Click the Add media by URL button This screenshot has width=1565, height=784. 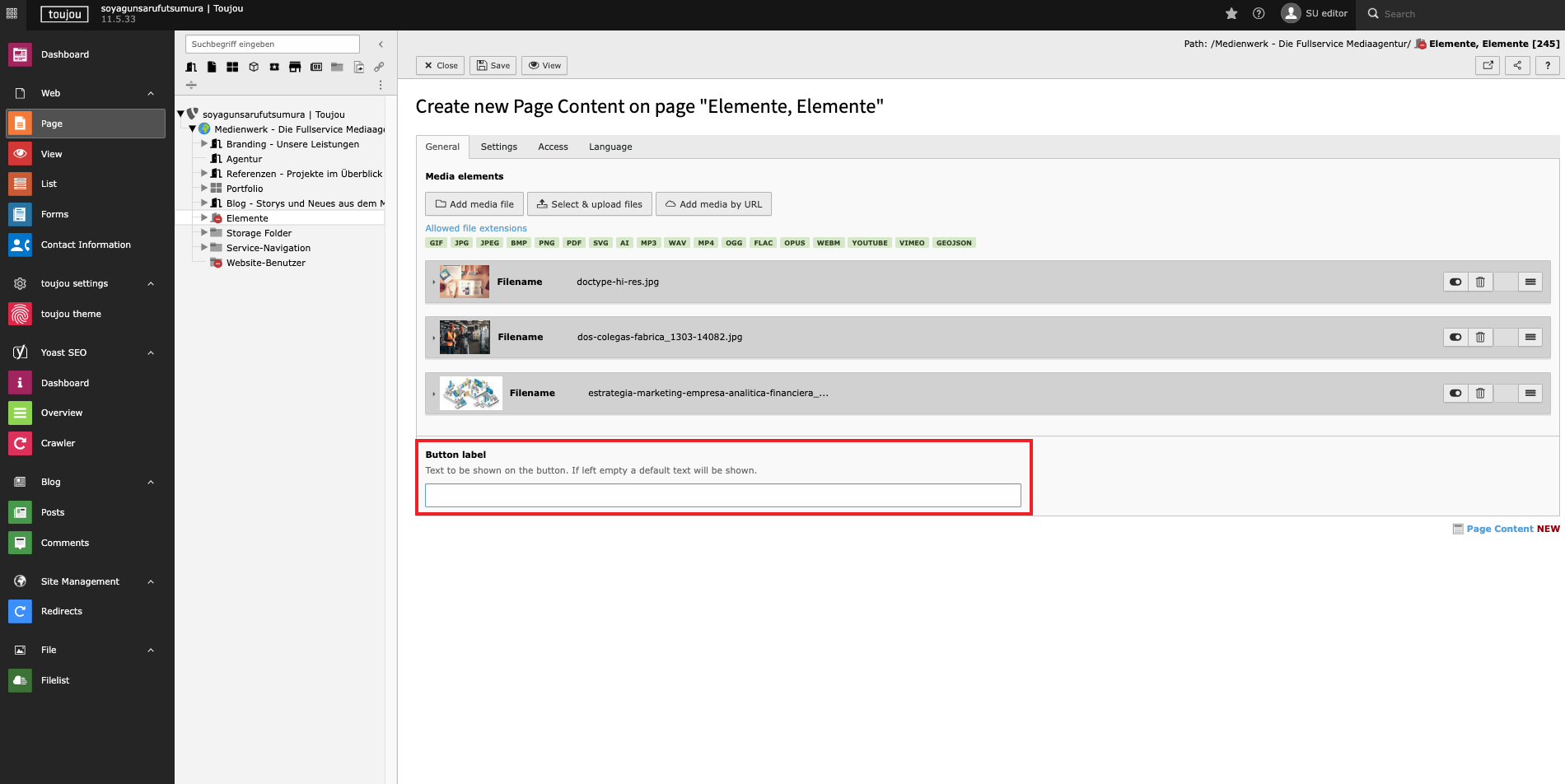click(713, 204)
